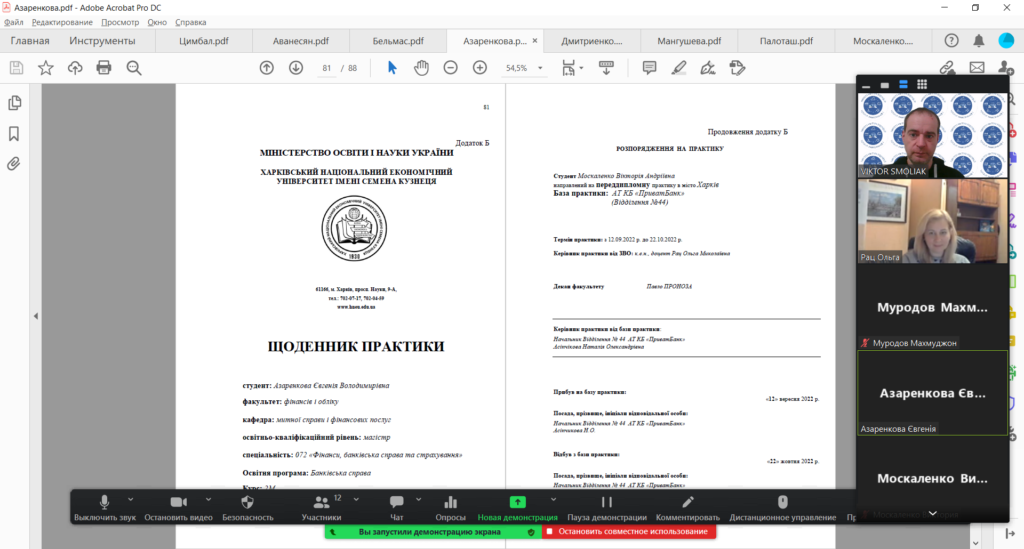Screen dimensions: 1024x549
Task: Expand audio options arrow next to microphone
Action: (131, 499)
